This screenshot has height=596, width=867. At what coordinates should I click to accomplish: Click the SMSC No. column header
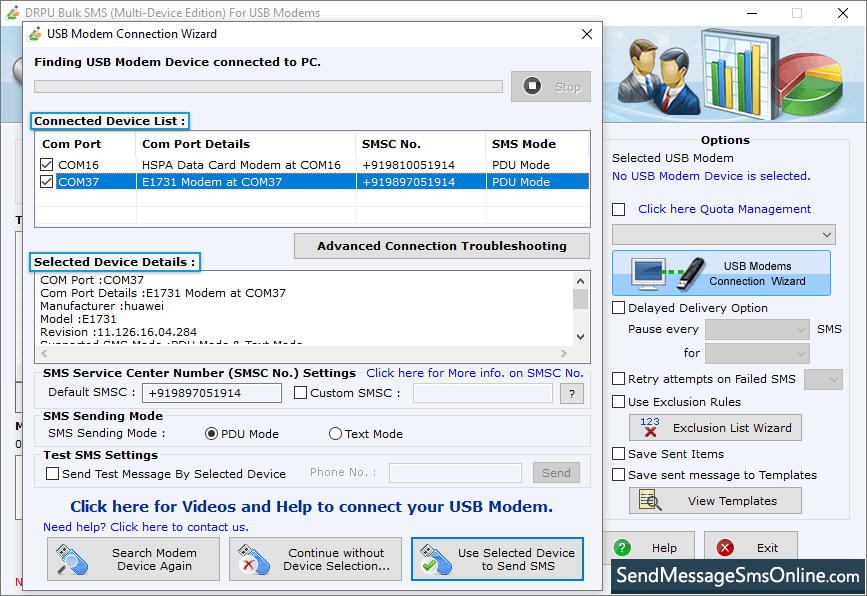pyautogui.click(x=391, y=144)
